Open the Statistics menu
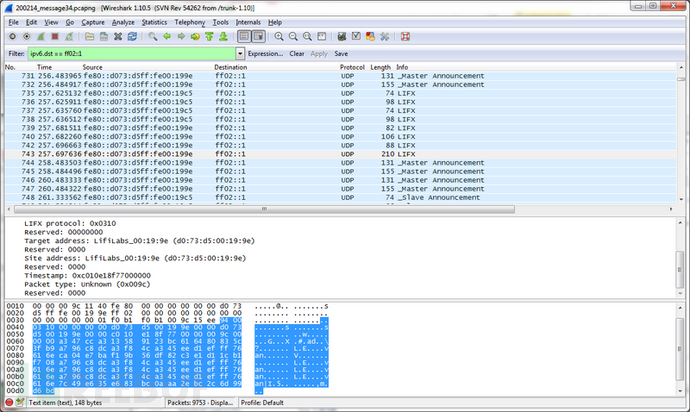 (x=154, y=22)
